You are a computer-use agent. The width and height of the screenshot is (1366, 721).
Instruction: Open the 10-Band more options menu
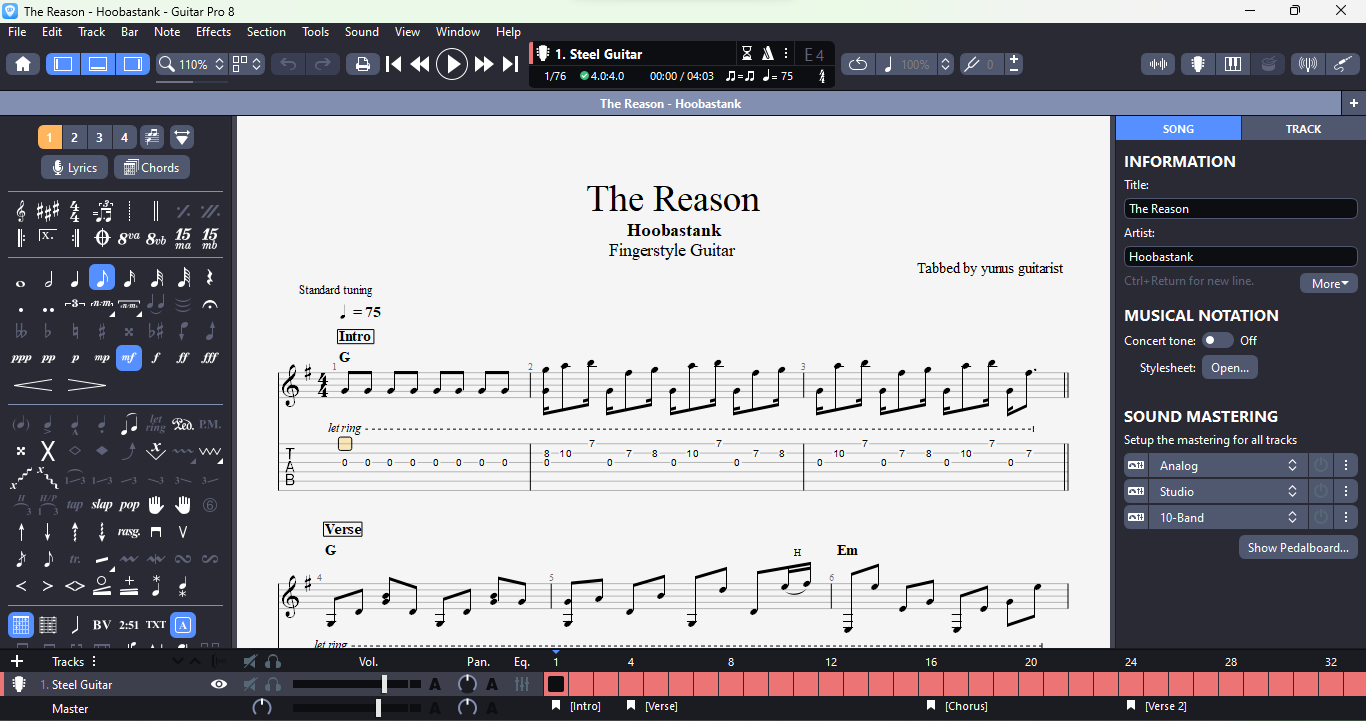pyautogui.click(x=1346, y=518)
